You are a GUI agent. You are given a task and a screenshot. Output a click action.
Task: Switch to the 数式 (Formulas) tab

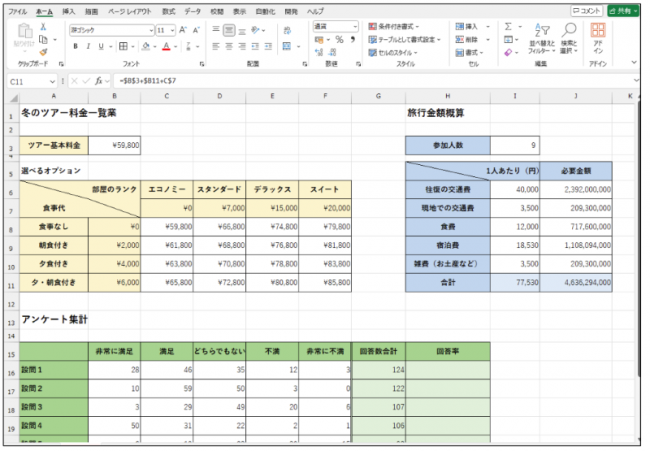pos(168,10)
